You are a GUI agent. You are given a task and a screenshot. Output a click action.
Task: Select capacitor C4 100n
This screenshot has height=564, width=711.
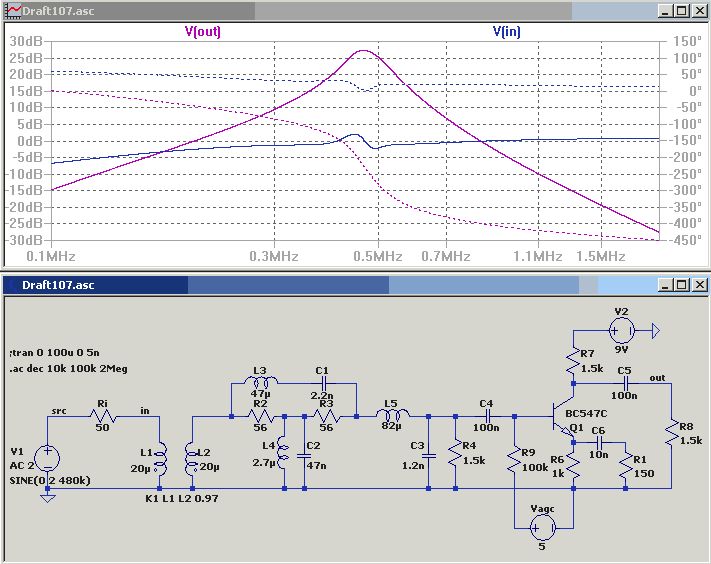(487, 416)
